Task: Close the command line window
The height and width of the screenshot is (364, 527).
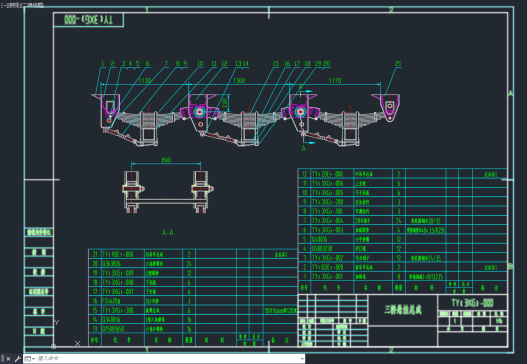Action: pos(8,359)
